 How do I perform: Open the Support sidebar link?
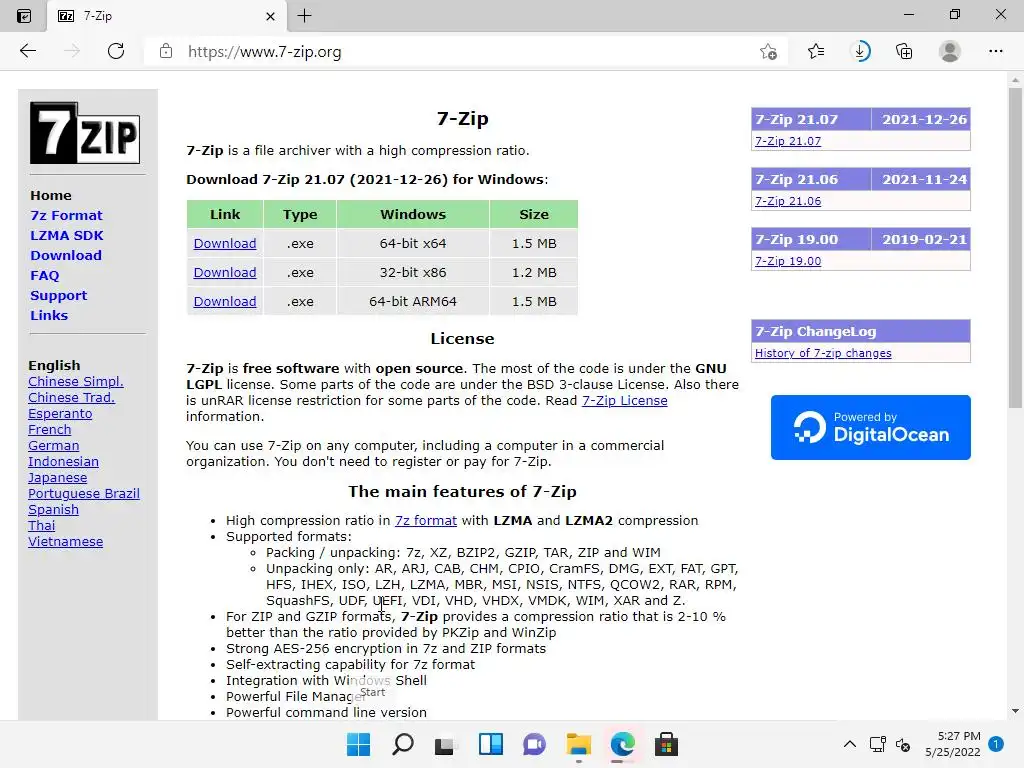58,295
